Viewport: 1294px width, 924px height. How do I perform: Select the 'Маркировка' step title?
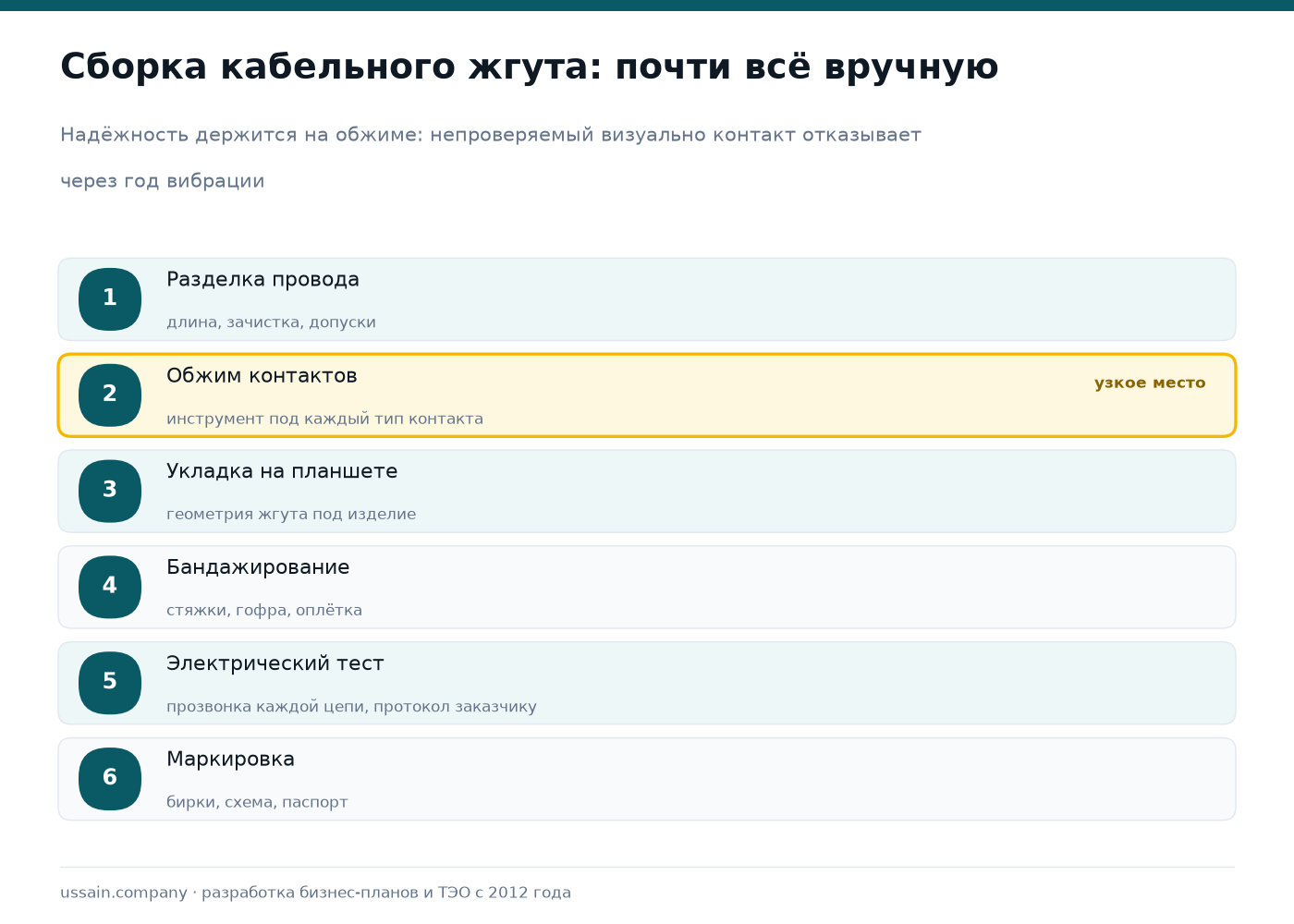(230, 760)
